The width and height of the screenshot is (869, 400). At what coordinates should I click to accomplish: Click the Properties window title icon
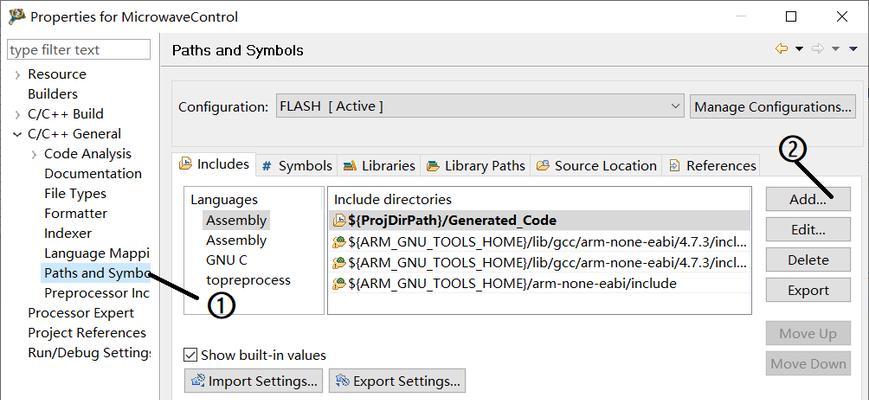(17, 17)
